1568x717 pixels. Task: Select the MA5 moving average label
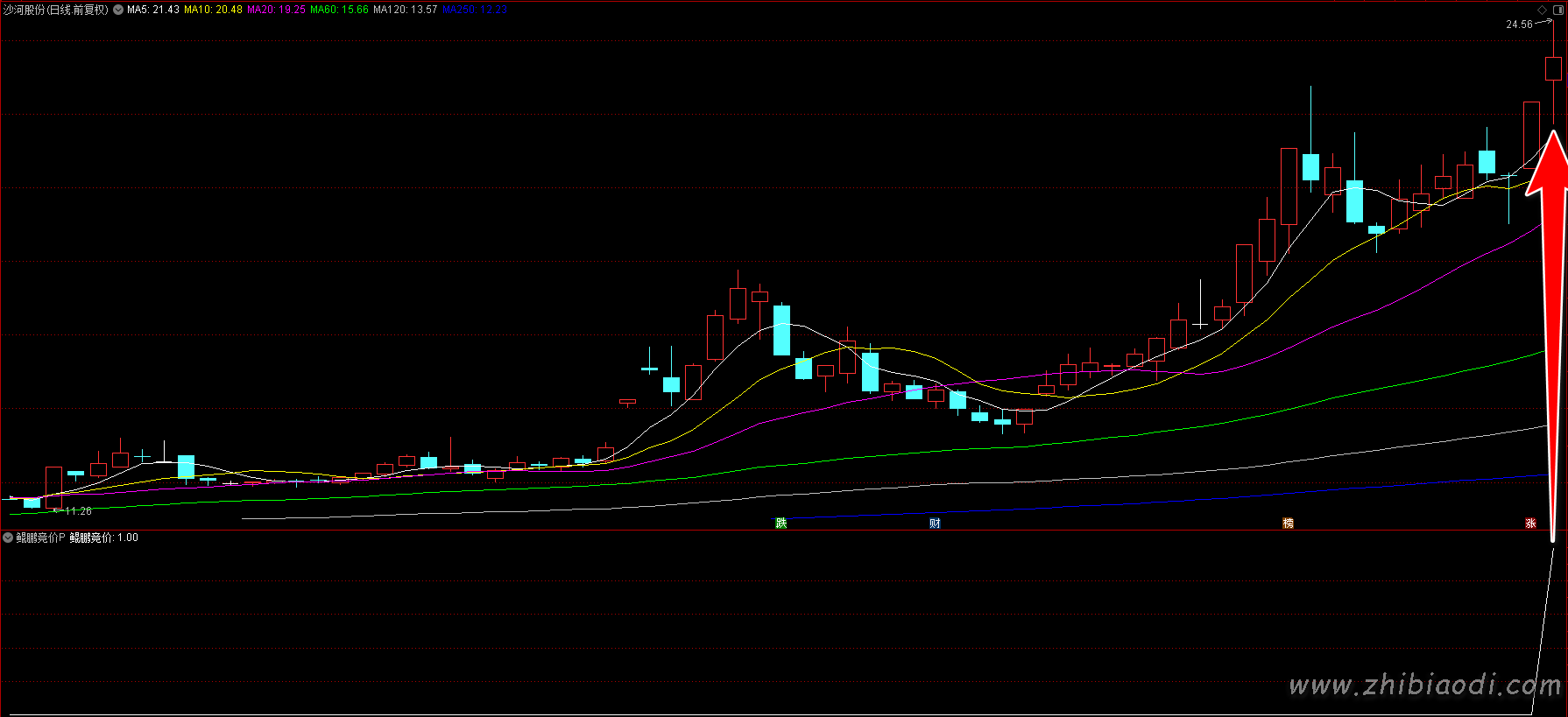click(x=152, y=10)
